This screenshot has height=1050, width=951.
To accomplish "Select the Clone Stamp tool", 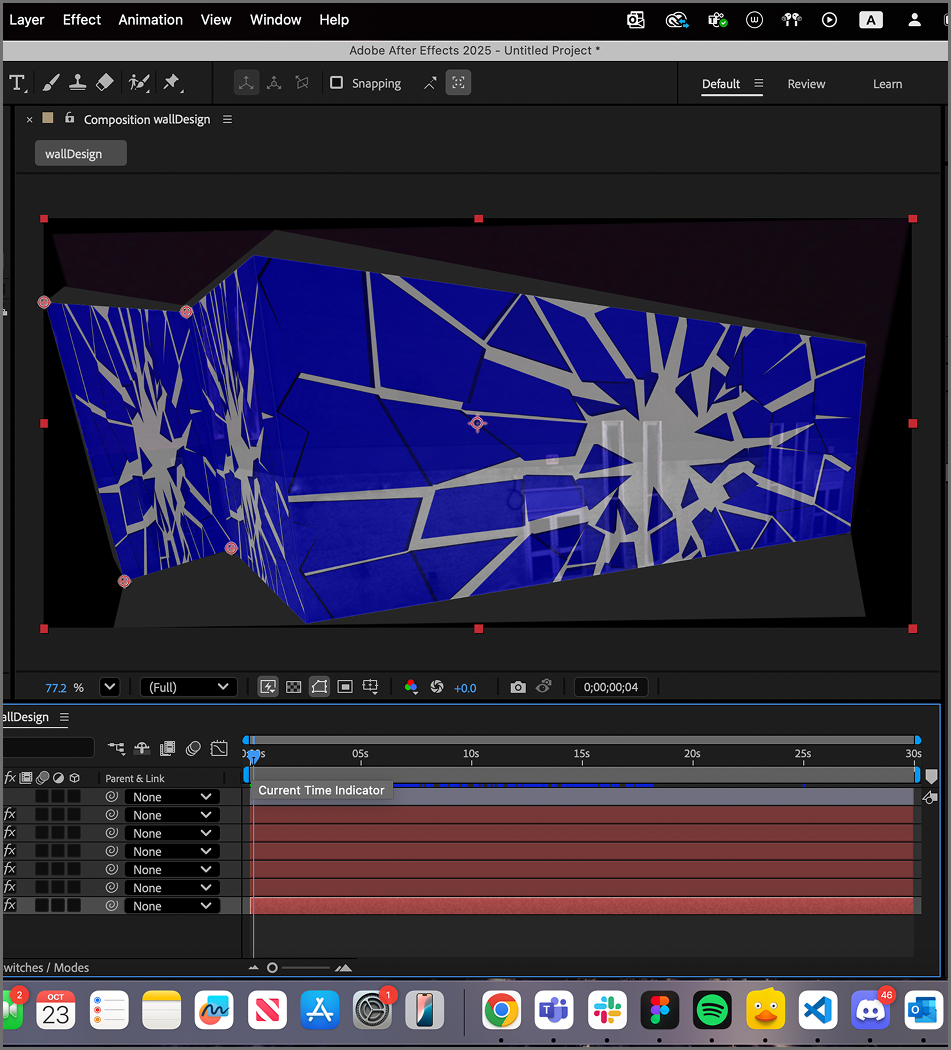I will coord(78,83).
